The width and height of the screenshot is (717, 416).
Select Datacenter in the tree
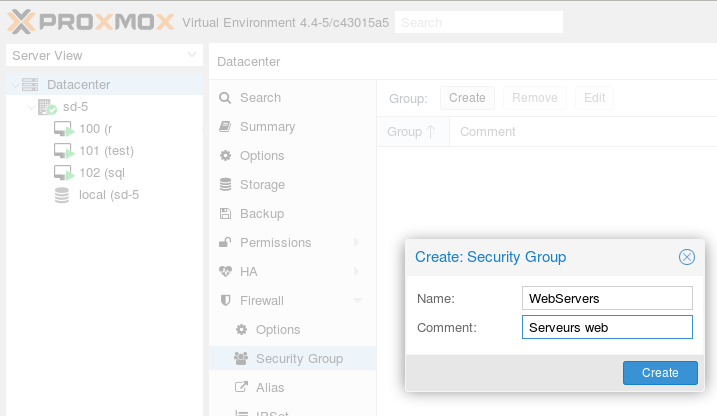104,85
